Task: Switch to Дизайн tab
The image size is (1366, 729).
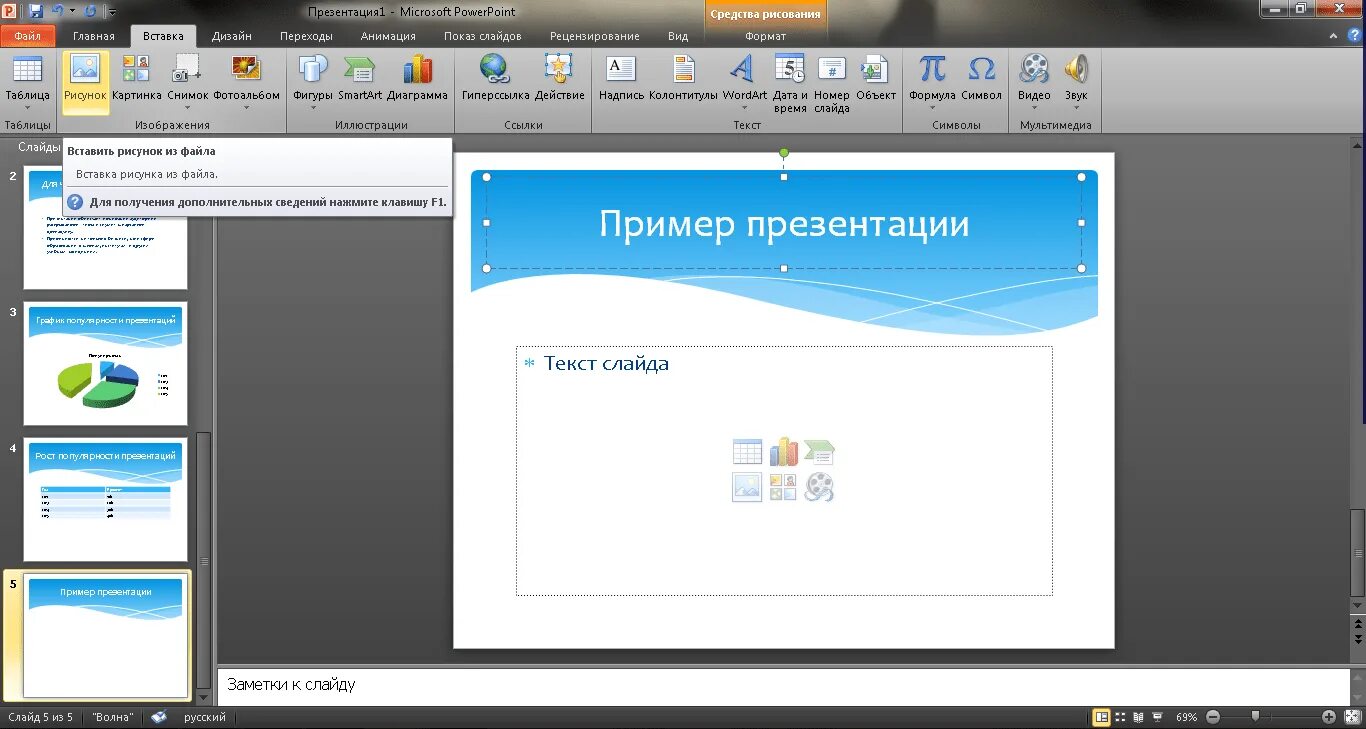Action: click(231, 36)
